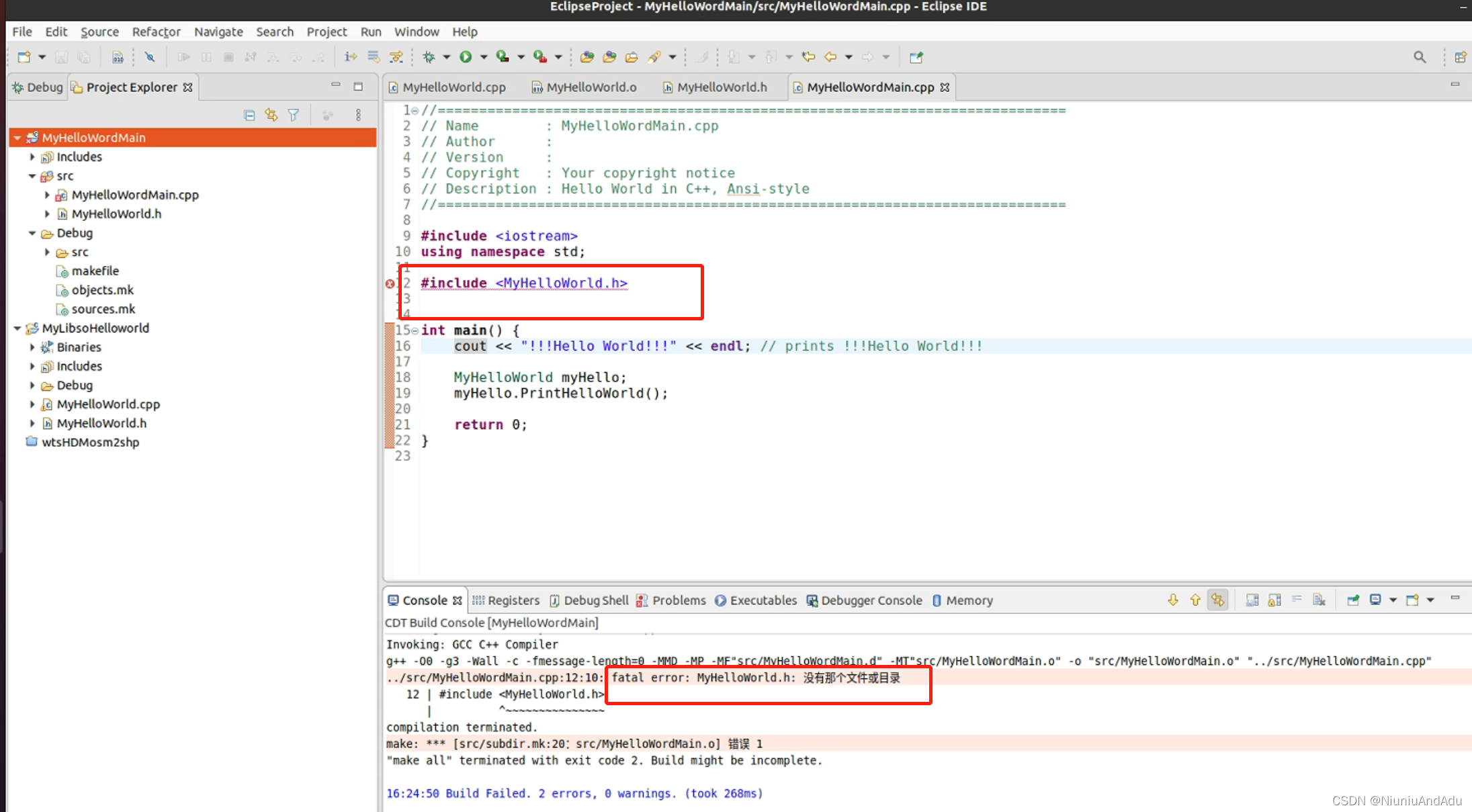Select sources.mk in Project Explorer
Image resolution: width=1472 pixels, height=812 pixels.
click(x=103, y=309)
